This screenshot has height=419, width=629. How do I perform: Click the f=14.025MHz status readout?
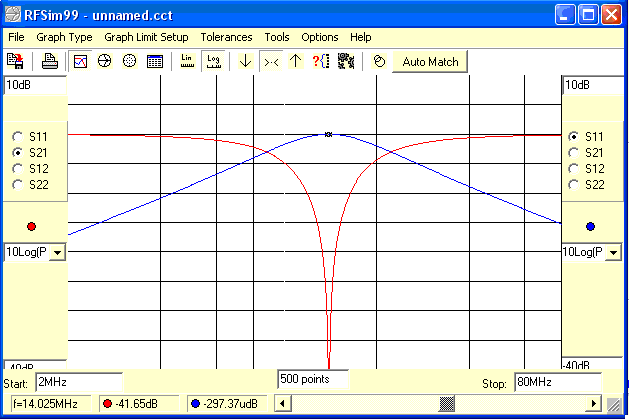pyautogui.click(x=51, y=404)
